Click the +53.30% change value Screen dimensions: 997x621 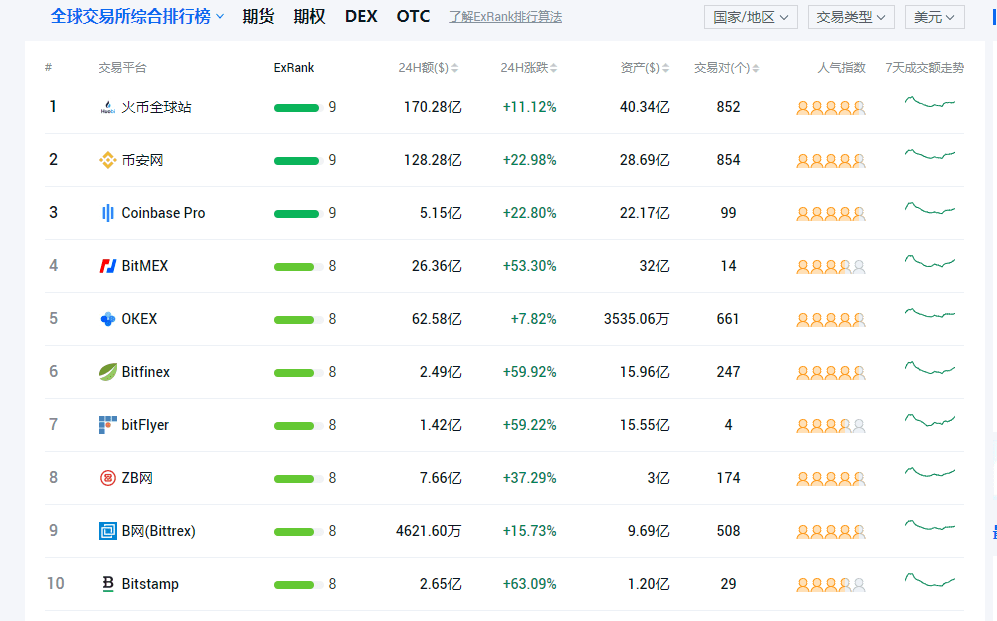tap(530, 266)
